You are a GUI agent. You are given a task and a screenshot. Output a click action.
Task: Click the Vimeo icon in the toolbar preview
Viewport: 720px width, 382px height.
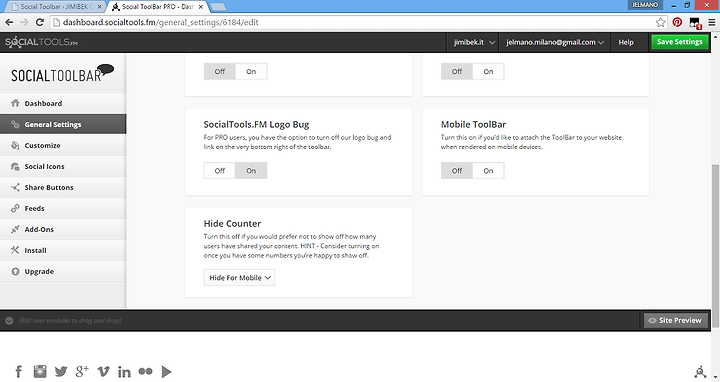click(103, 371)
